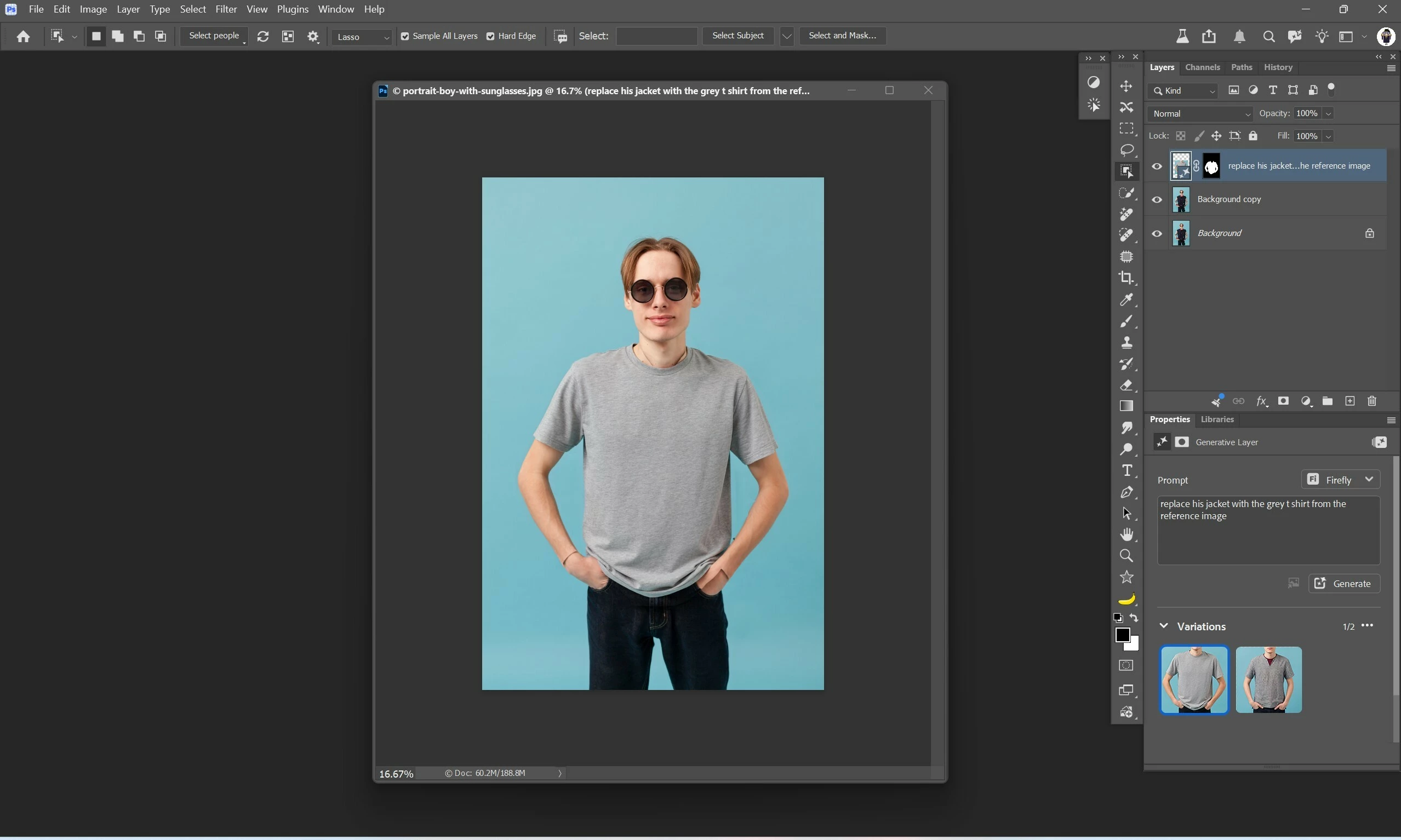Open the Layers panel menu
Image resolution: width=1401 pixels, height=840 pixels.
tap(1391, 68)
